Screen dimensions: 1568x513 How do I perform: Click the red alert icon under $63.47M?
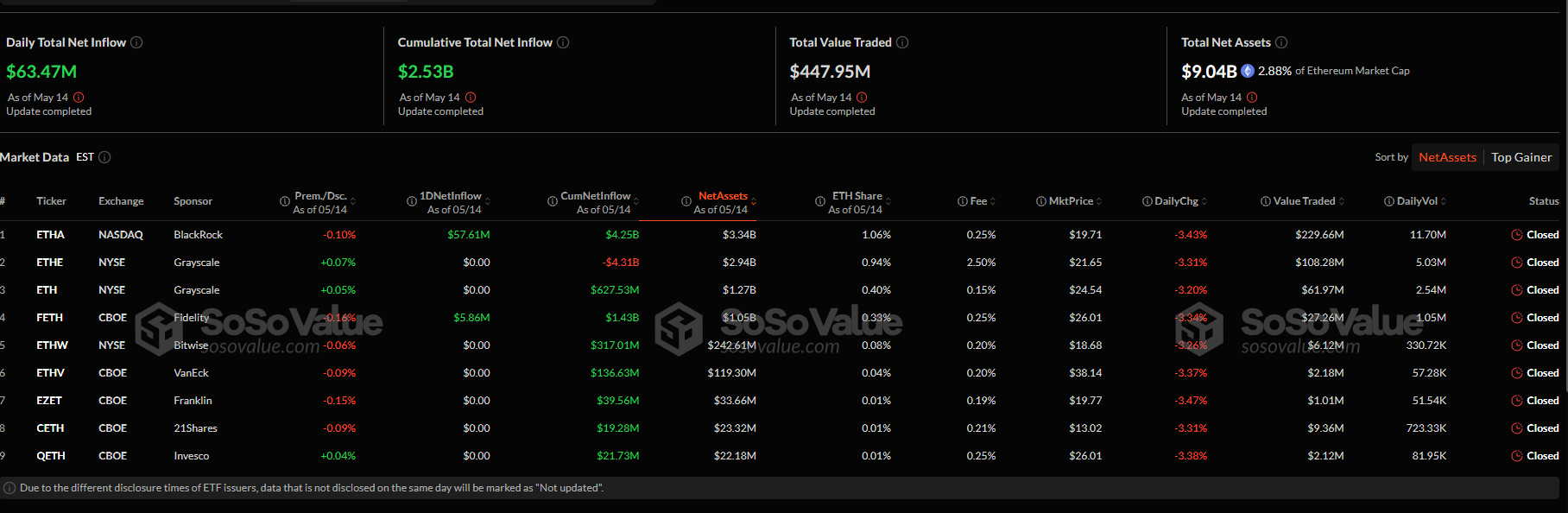79,98
